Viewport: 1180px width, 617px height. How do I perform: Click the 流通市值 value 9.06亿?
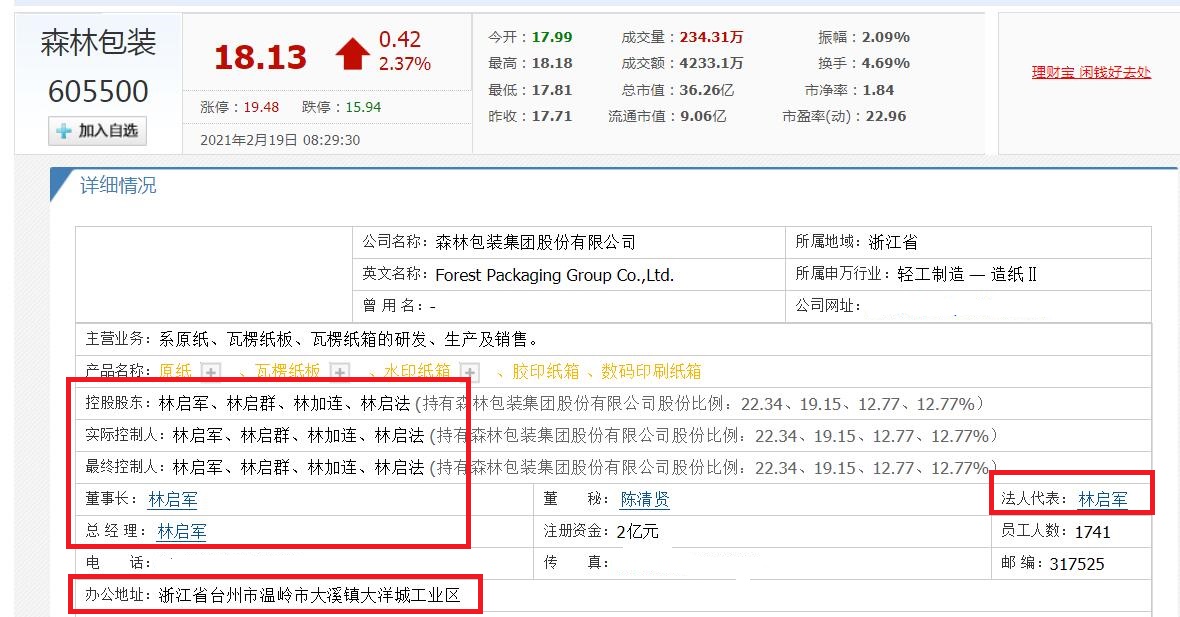coord(703,116)
